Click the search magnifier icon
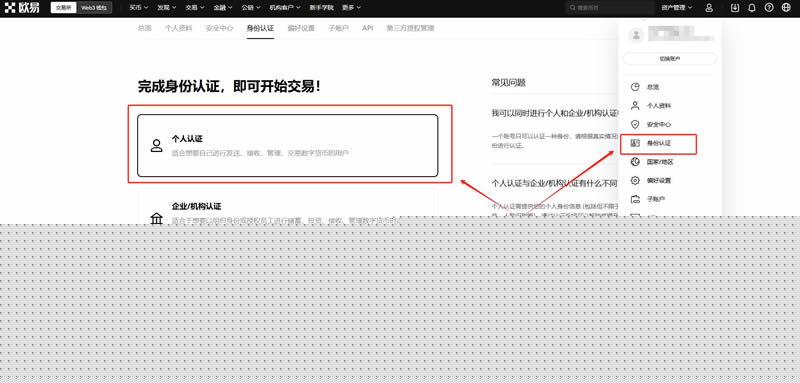 tap(573, 8)
